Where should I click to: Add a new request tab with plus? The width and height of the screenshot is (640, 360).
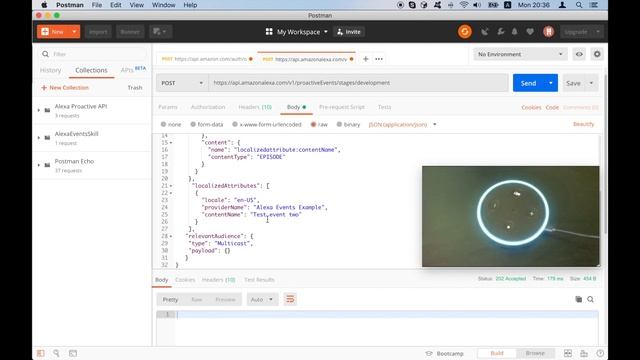[366, 59]
